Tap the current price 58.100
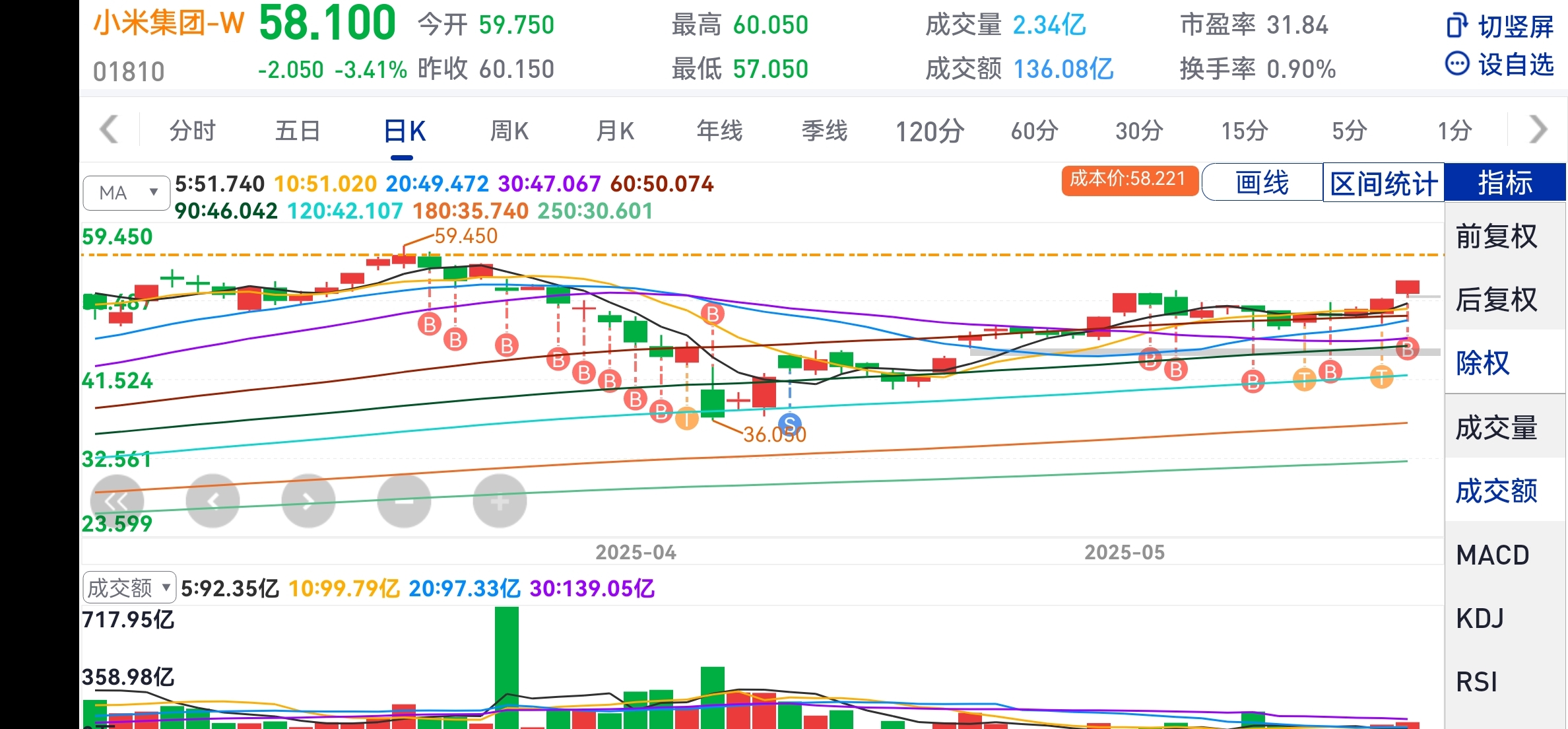The width and height of the screenshot is (1568, 729). 327,24
